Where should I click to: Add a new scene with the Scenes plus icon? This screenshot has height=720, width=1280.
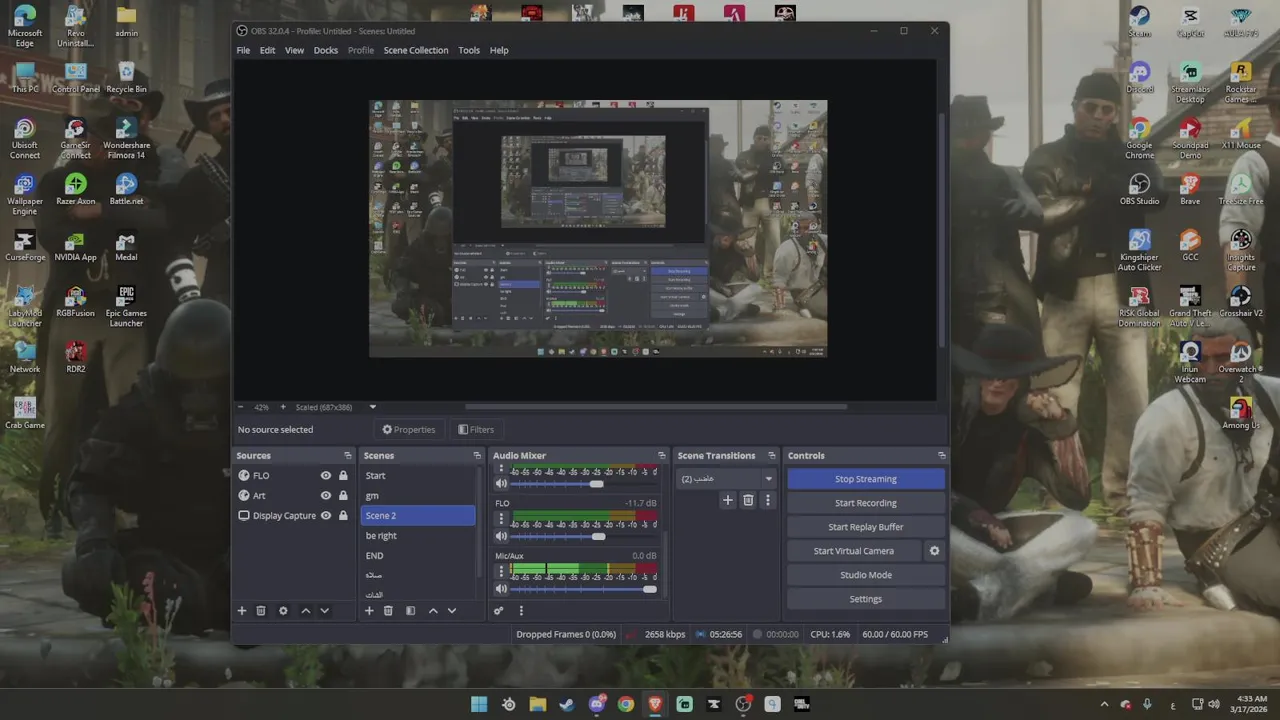coord(369,611)
